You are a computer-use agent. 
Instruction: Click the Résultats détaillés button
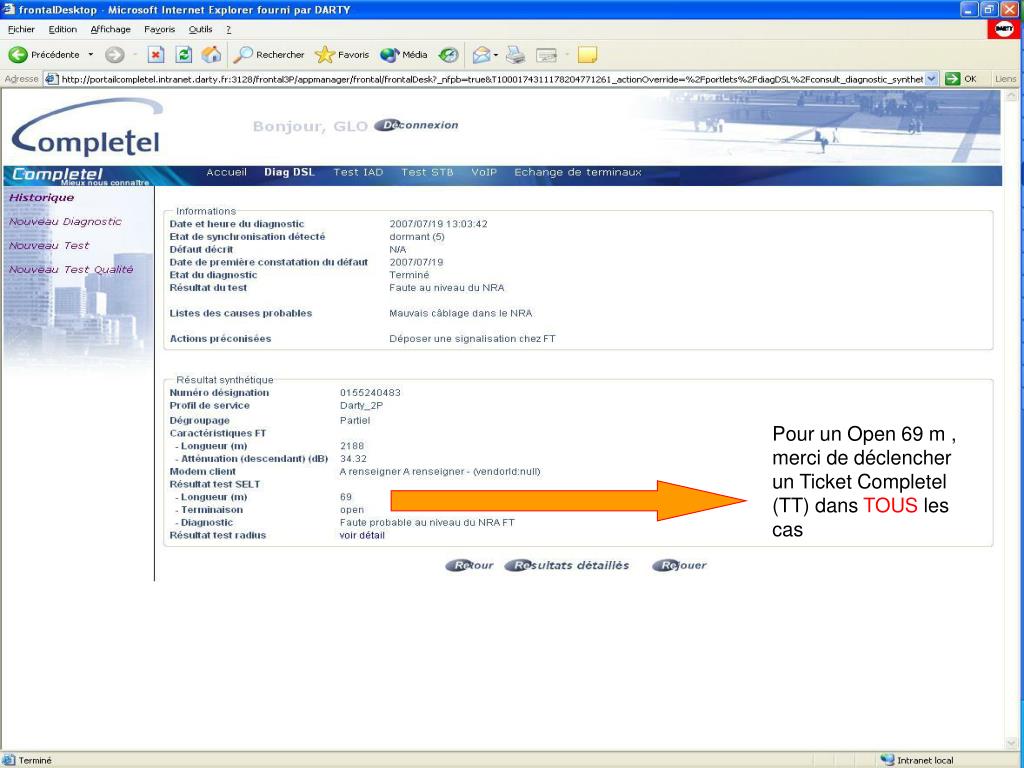(x=568, y=566)
